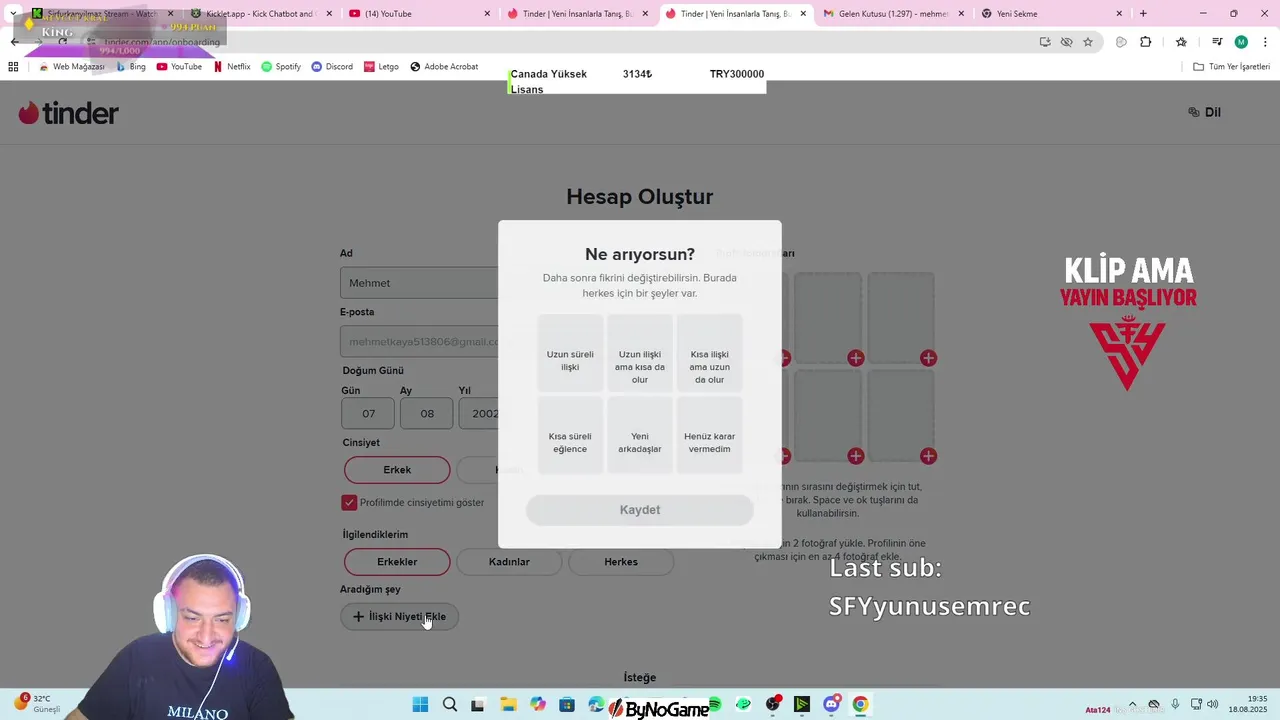Choose 'Yeni arkadaşlar' option
Screen dimensions: 1280x720
click(640, 436)
